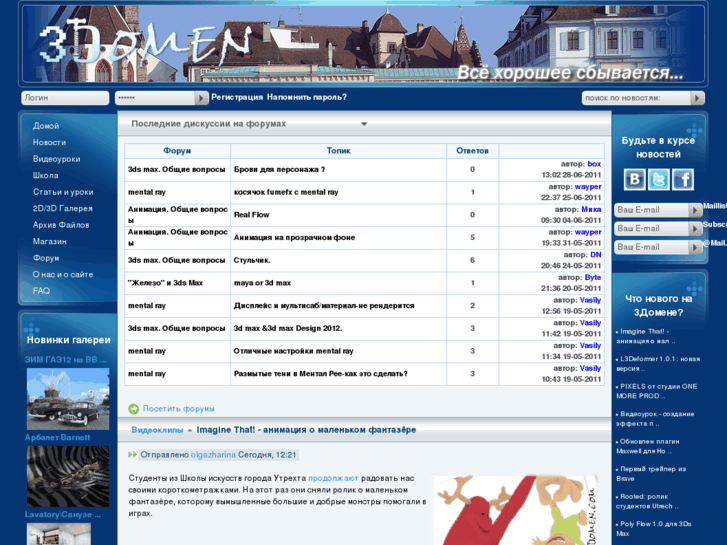
Task: Open Форум in the sidebar menu
Action: (x=46, y=258)
